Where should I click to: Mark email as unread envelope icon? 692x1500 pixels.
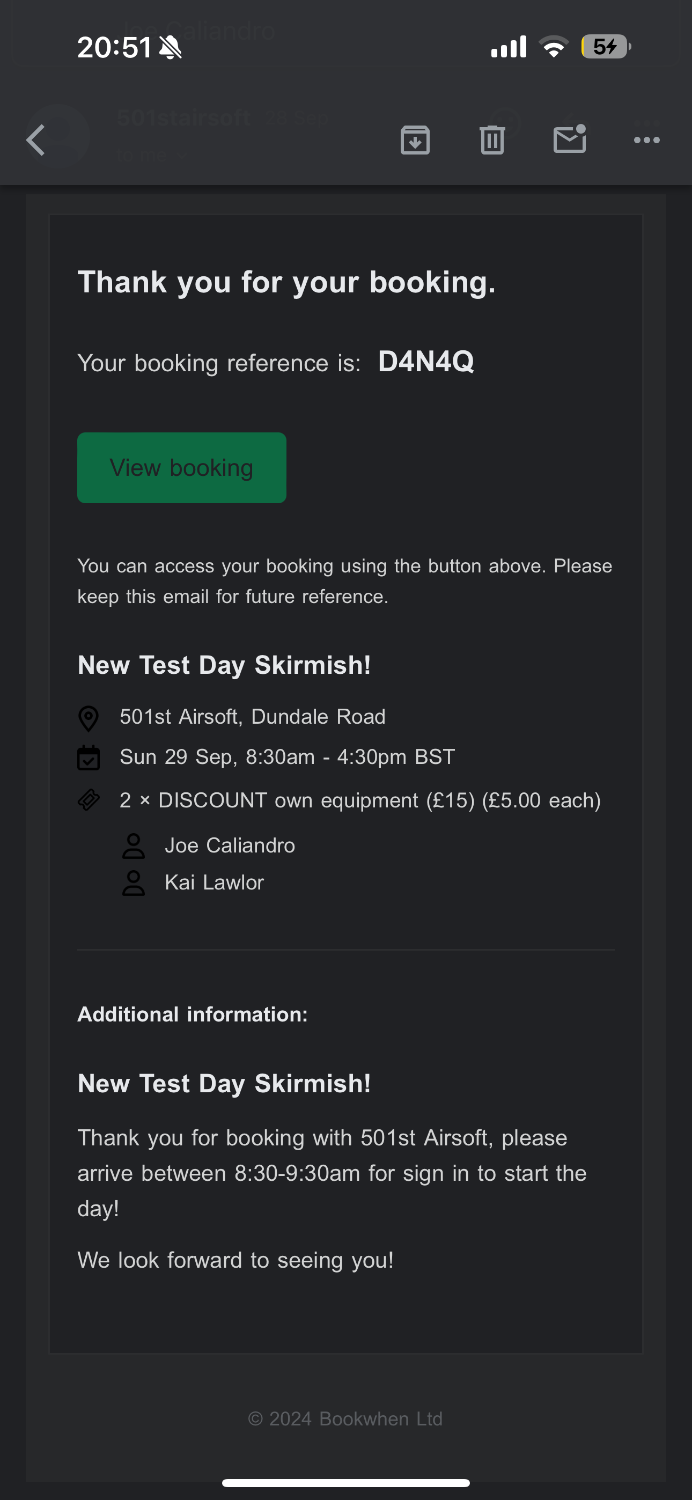pyautogui.click(x=570, y=139)
